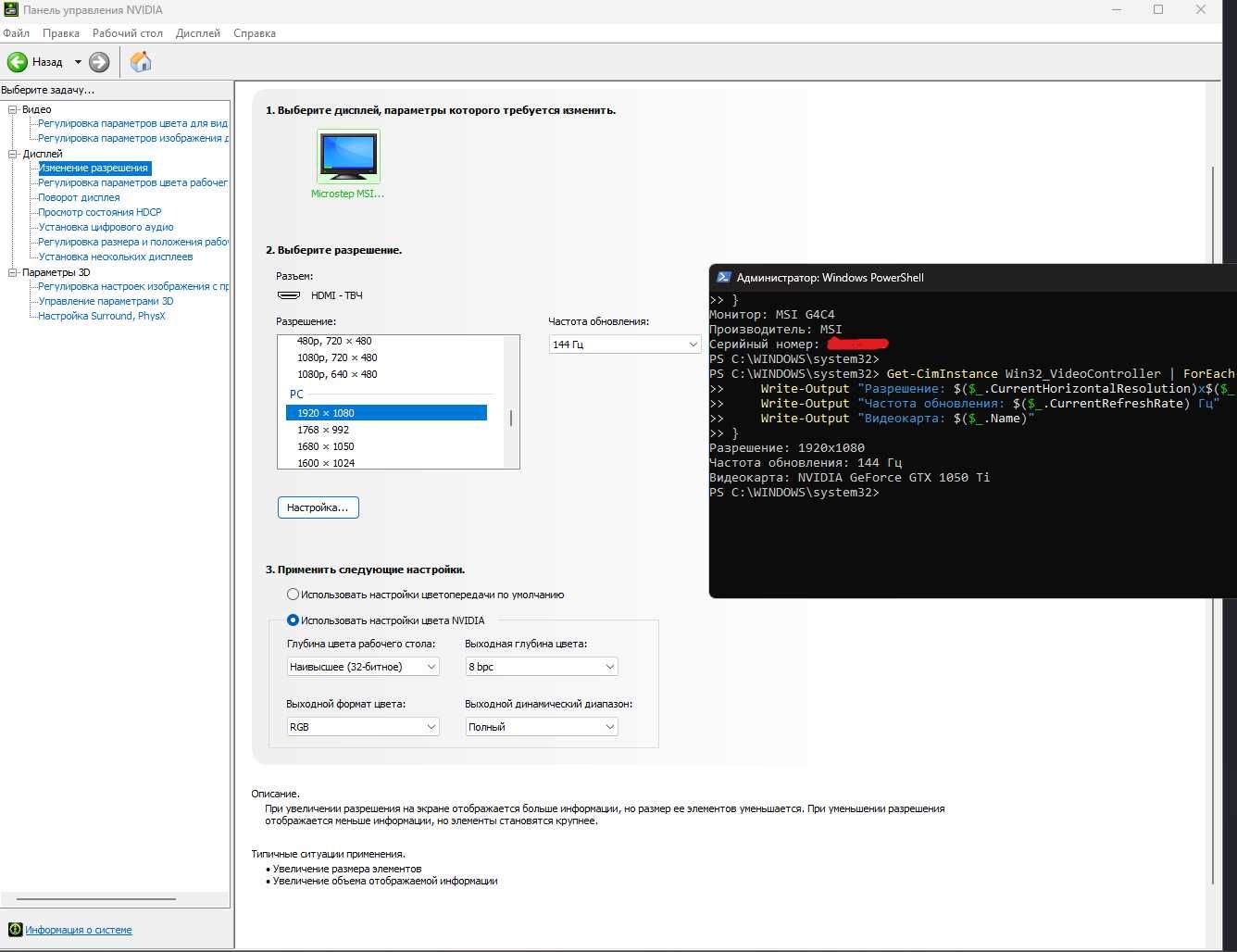Click the PowerShell window title icon
The height and width of the screenshot is (952, 1237).
click(x=724, y=277)
